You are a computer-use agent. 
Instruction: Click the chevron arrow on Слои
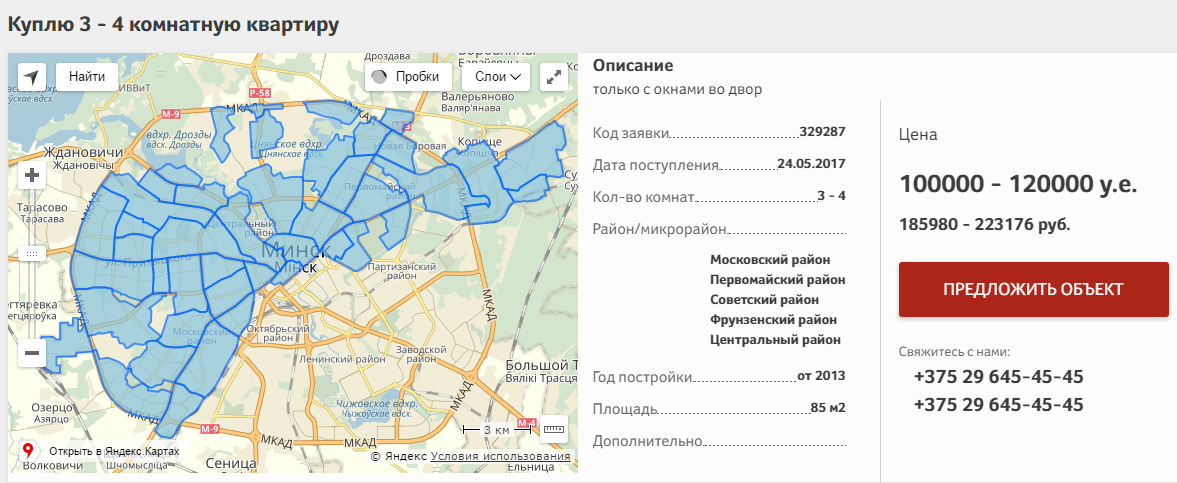[516, 77]
